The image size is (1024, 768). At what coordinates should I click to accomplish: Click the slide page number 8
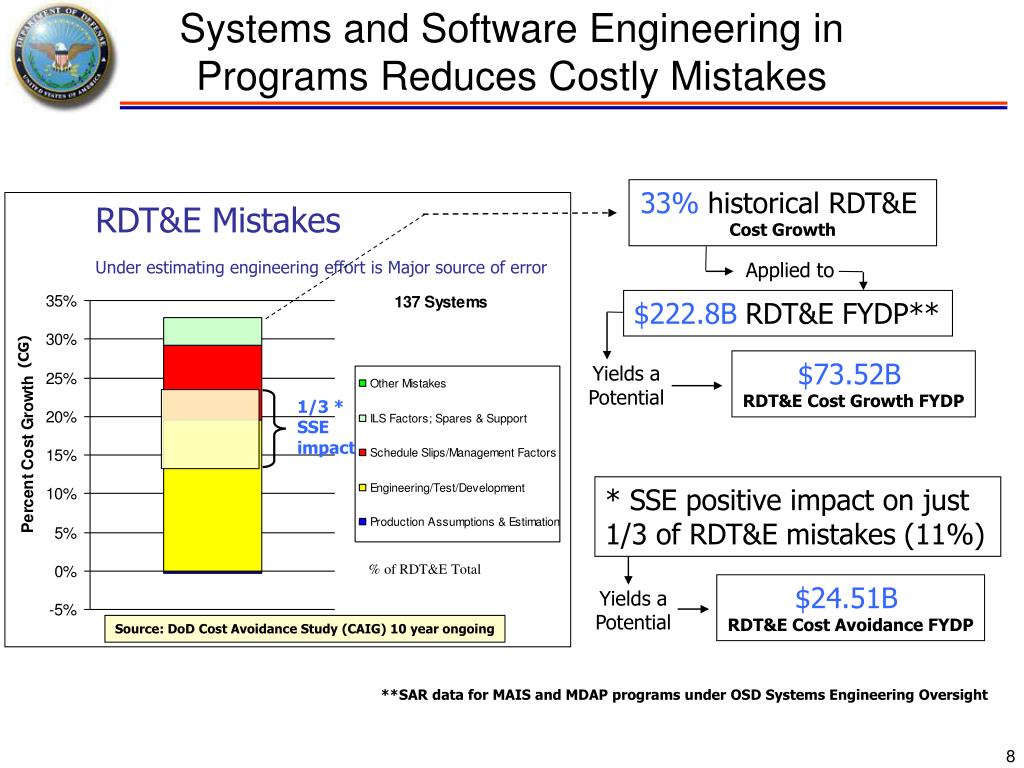[1010, 757]
